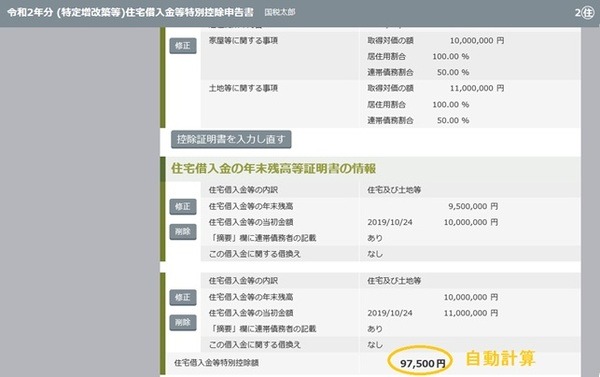
Task: Select なし for 借換え in 9,500,000 円 loan block
Action: pyautogui.click(x=375, y=254)
